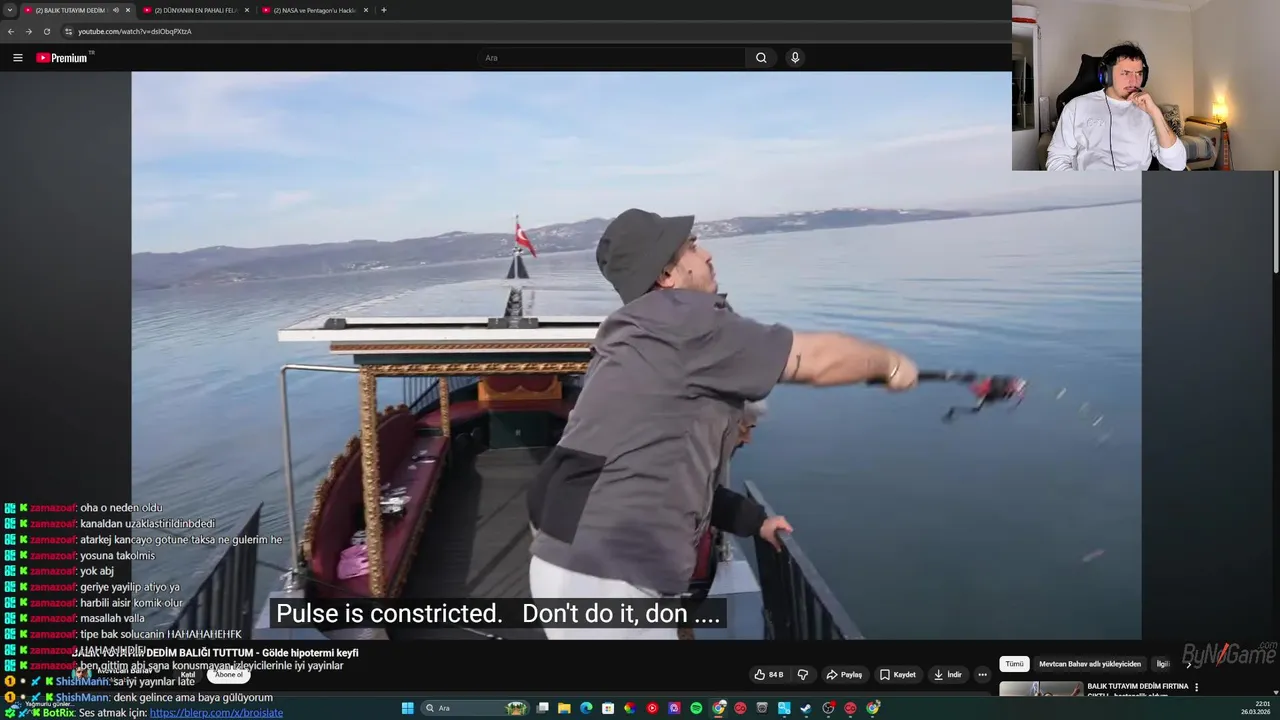
Task: Open a new browser tab
Action: click(x=384, y=10)
